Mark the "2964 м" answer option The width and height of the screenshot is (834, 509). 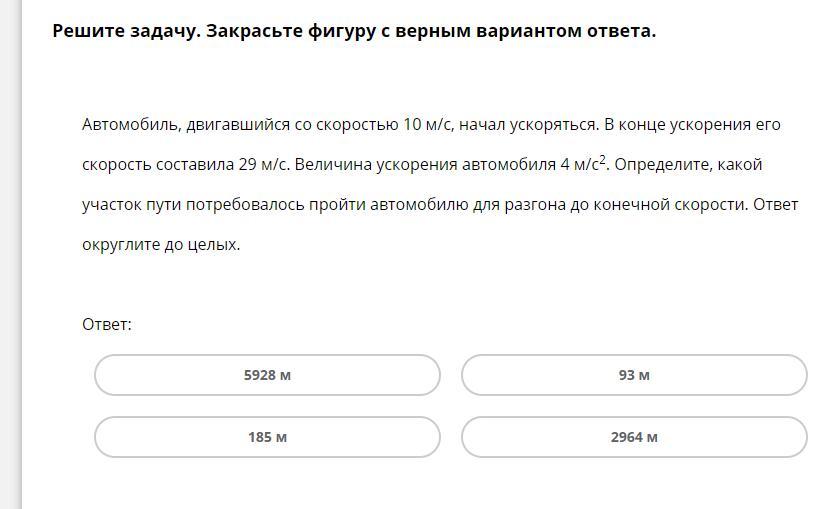pyautogui.click(x=634, y=437)
